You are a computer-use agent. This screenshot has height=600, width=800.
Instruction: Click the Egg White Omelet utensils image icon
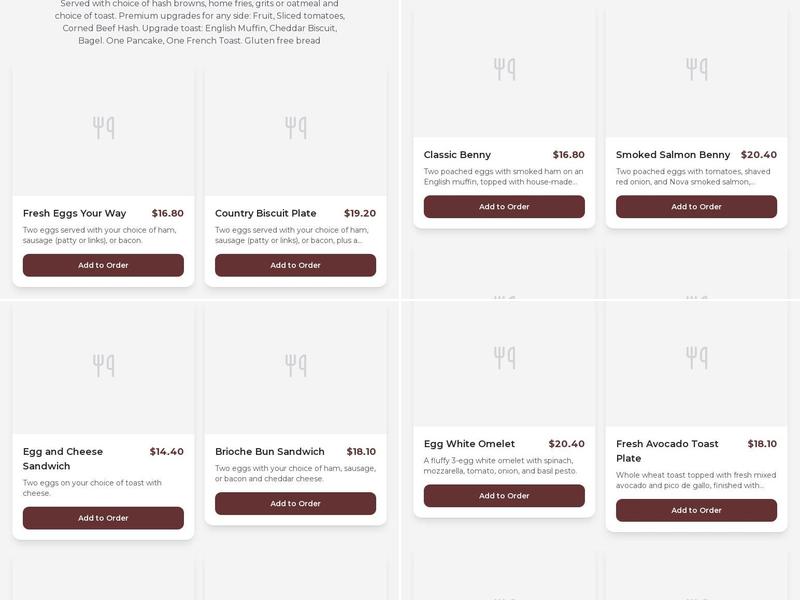[505, 358]
